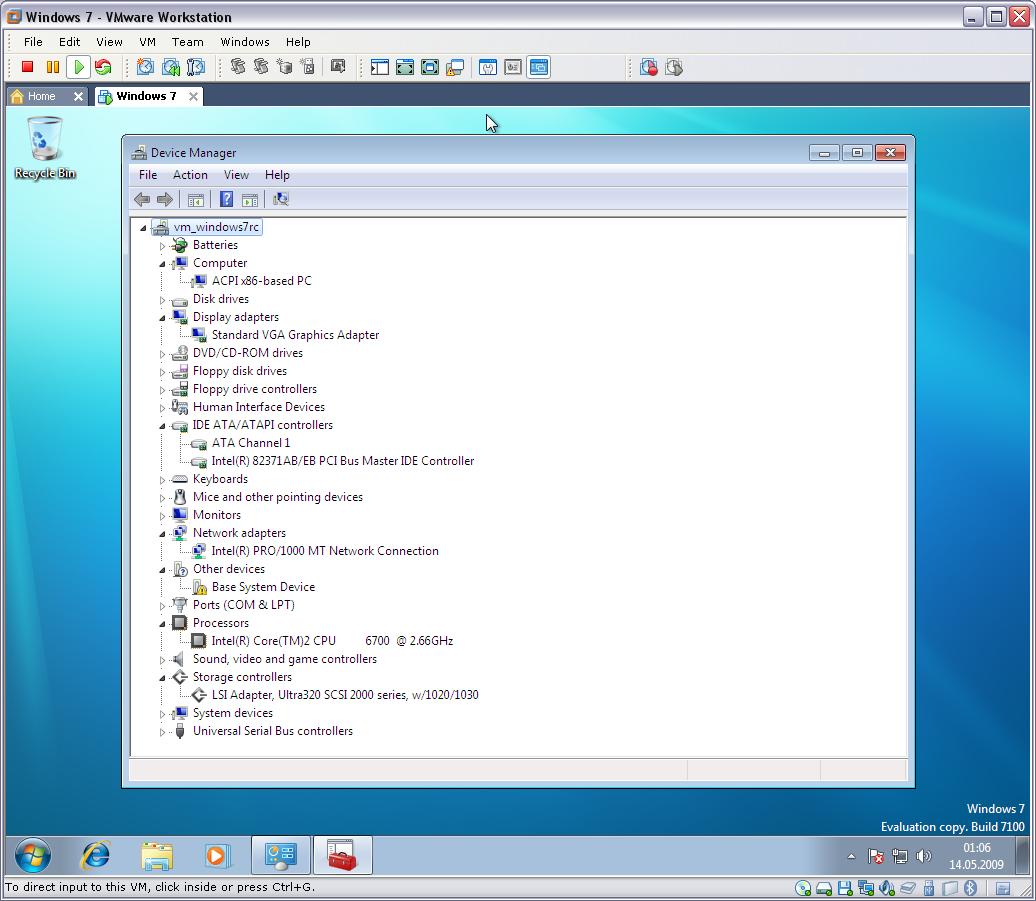The width and height of the screenshot is (1036, 901).
Task: Open the Snapshot Manager icon
Action: click(196, 67)
